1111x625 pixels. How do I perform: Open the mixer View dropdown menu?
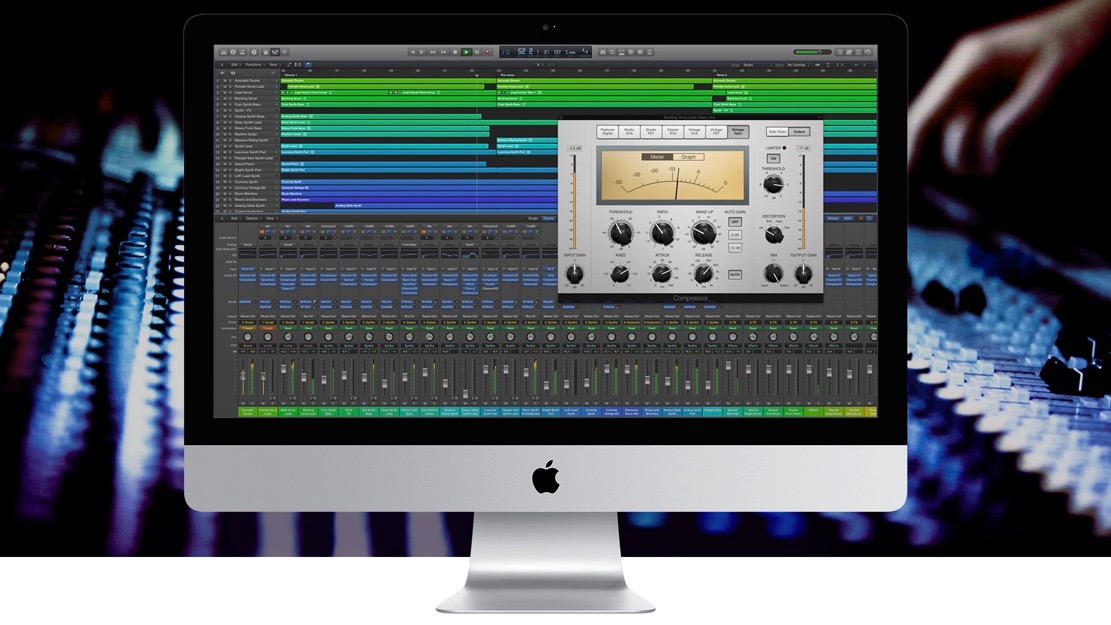(x=273, y=217)
